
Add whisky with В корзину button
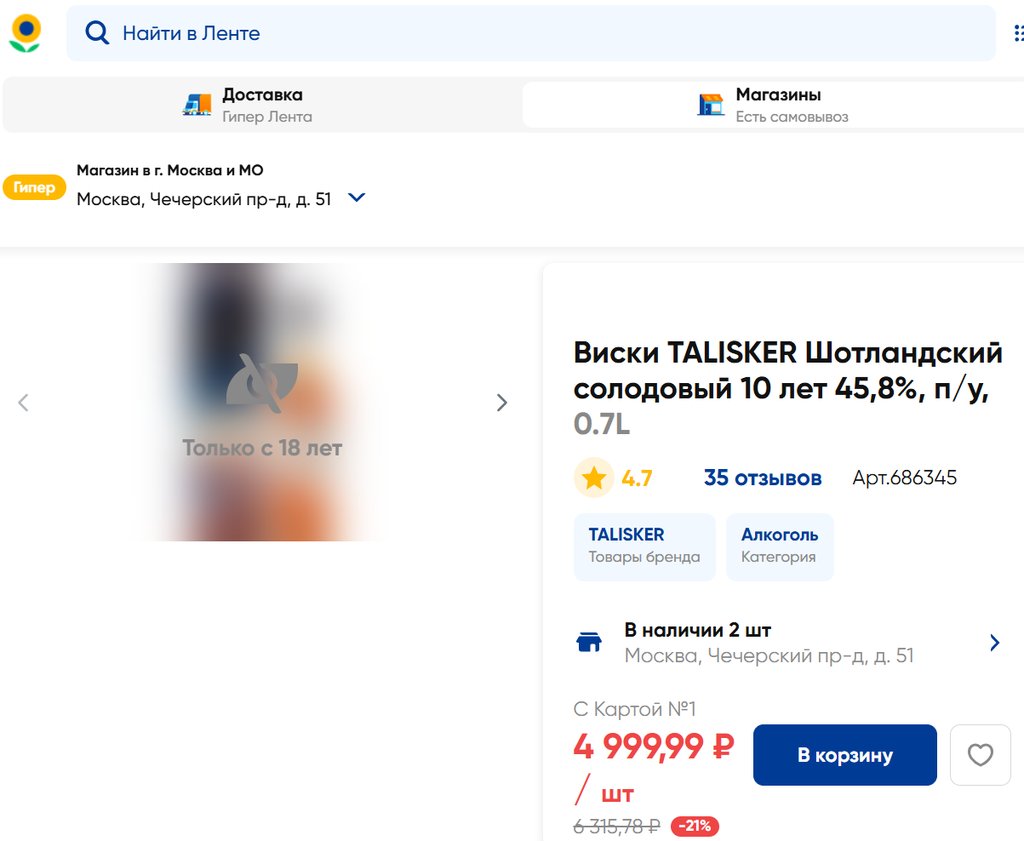point(844,755)
